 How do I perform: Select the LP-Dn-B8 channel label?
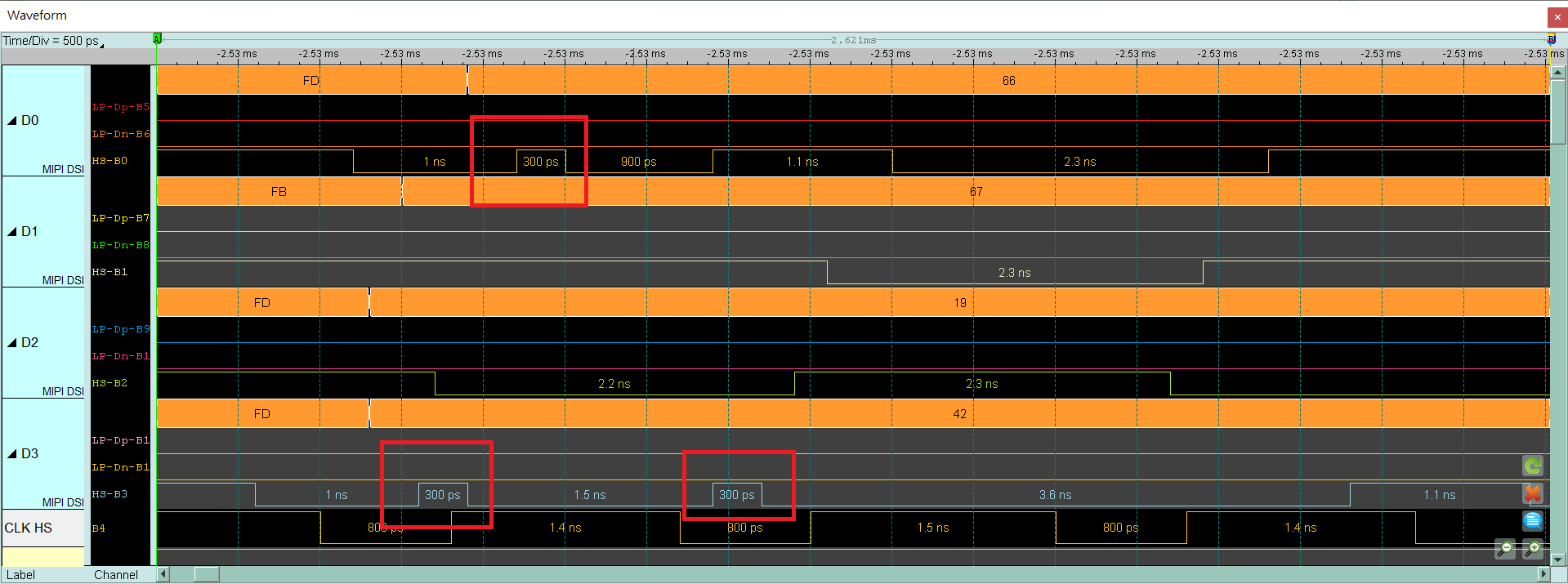click(x=121, y=245)
